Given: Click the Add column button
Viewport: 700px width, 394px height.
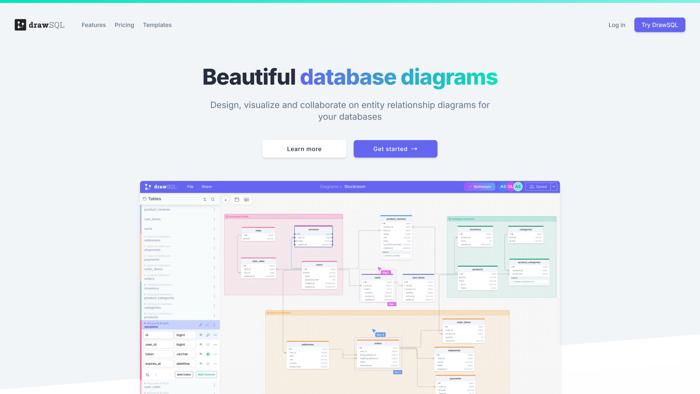Looking at the screenshot, I should [206, 375].
